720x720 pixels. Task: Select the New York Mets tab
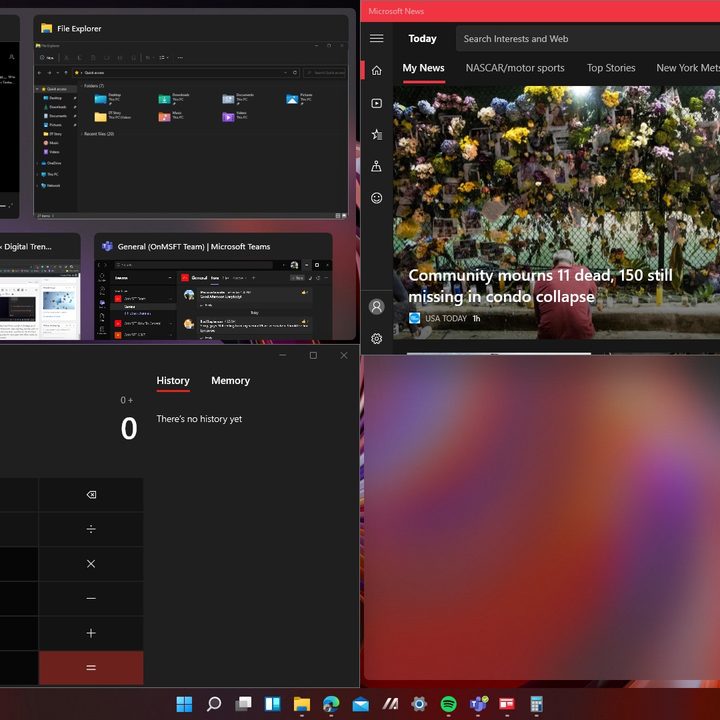(688, 68)
